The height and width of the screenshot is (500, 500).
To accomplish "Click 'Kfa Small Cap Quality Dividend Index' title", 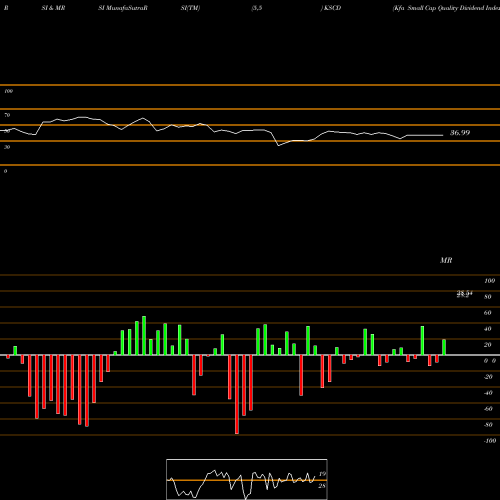I will click(447, 8).
